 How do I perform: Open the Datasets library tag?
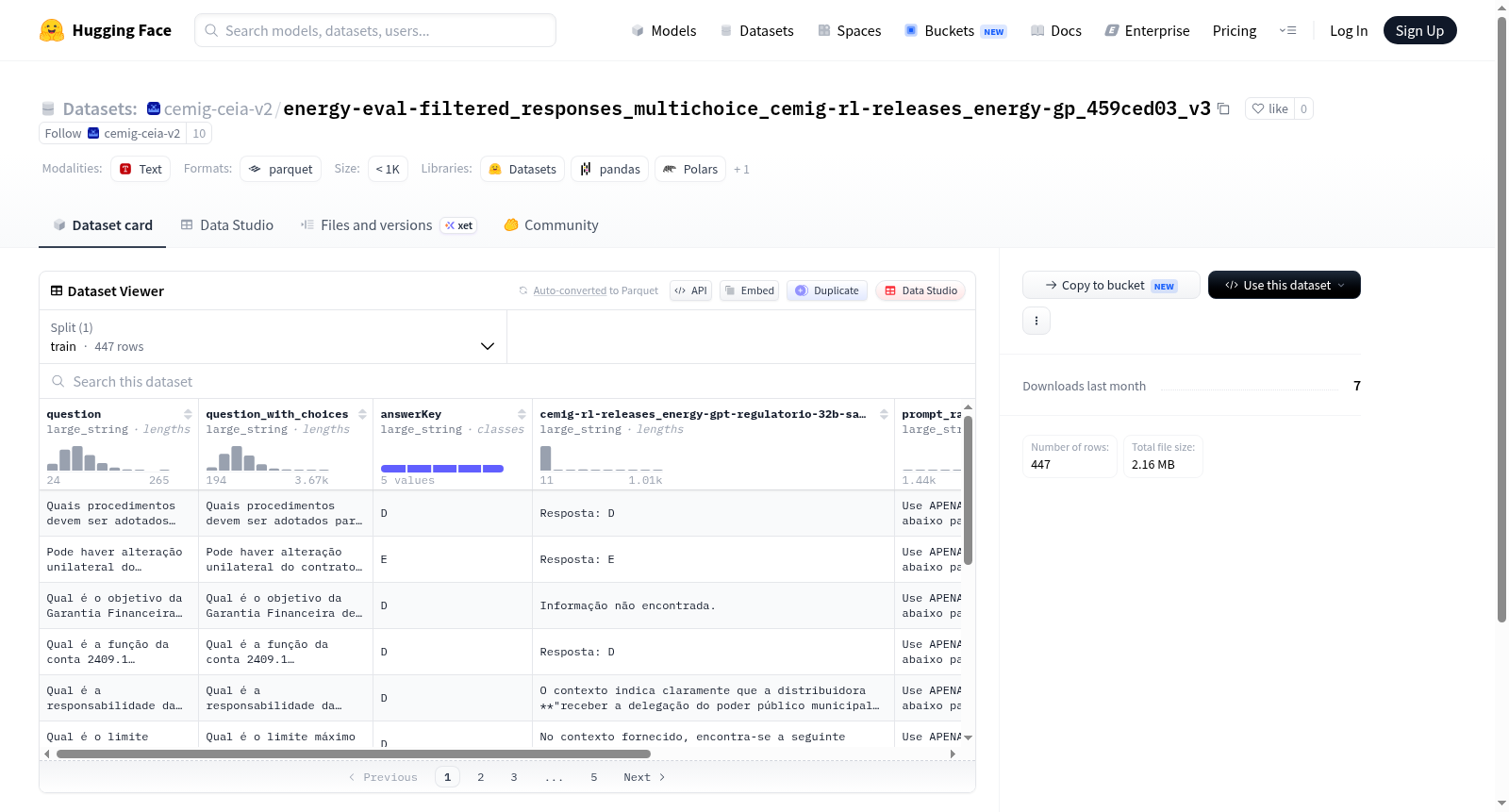(522, 169)
